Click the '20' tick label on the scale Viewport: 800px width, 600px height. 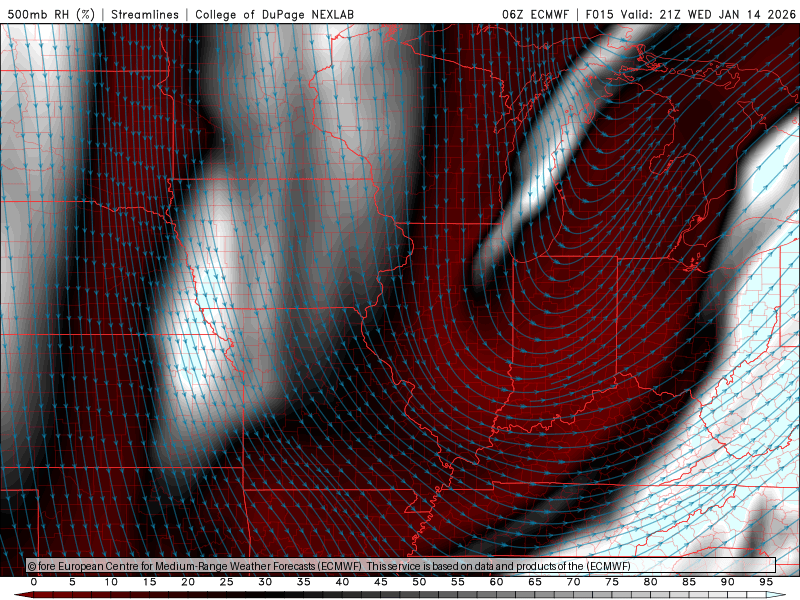coord(188,582)
